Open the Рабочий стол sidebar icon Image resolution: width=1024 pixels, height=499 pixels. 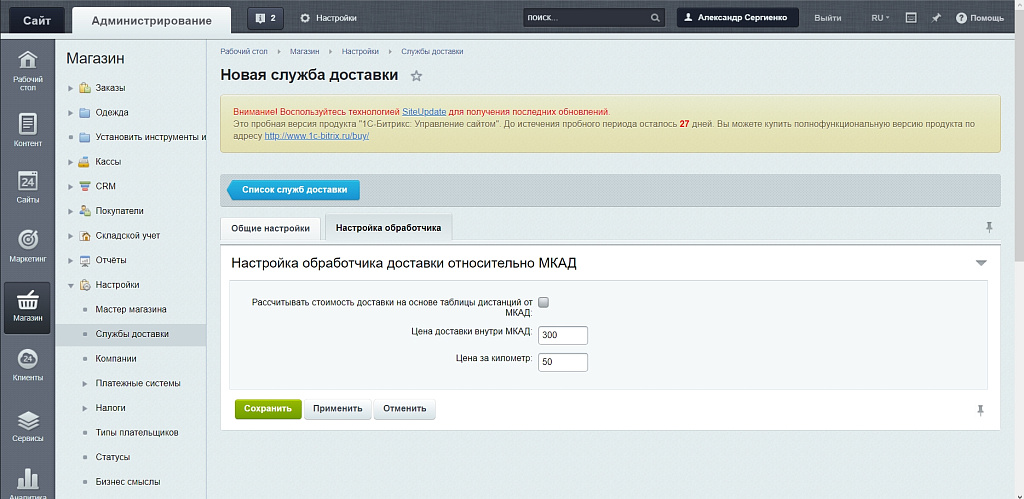coord(28,69)
